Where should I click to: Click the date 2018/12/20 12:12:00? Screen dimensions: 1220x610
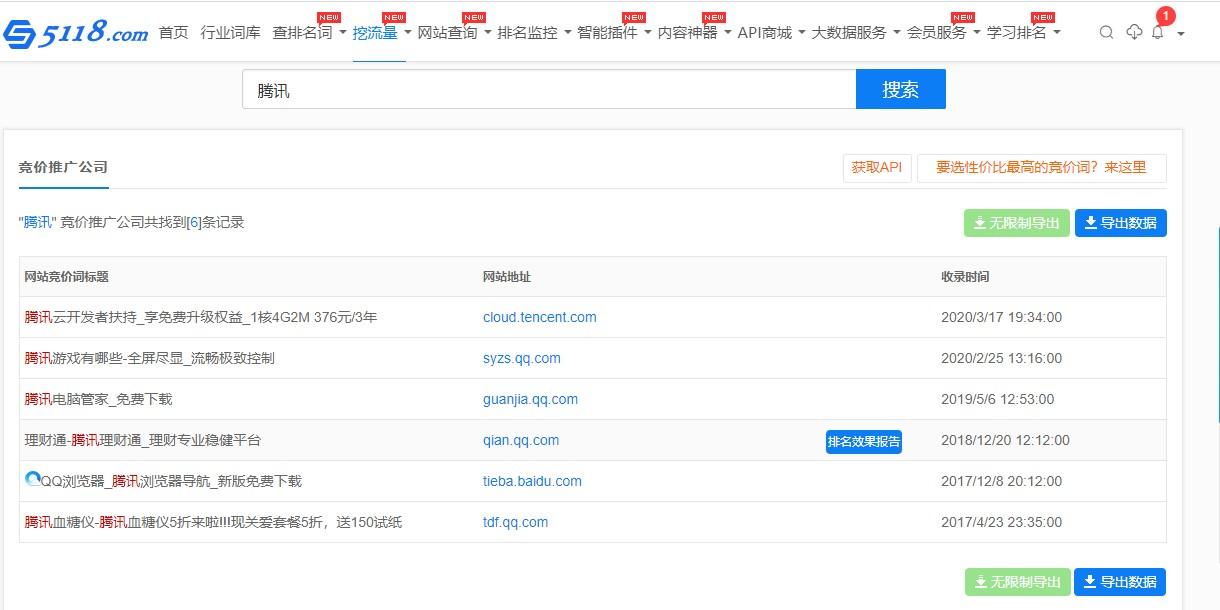point(1006,440)
